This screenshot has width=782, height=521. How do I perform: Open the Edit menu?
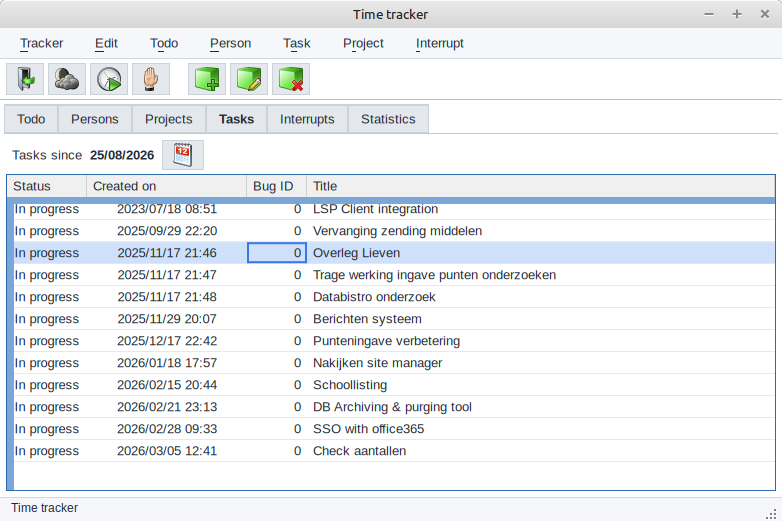106,43
